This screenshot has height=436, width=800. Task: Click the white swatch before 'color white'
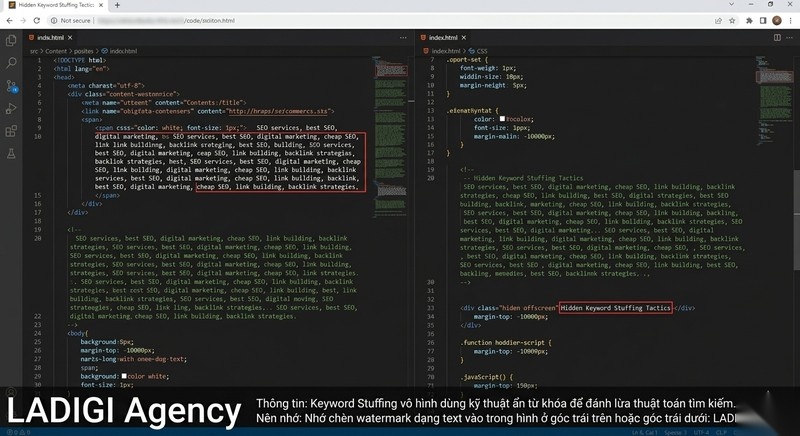click(x=123, y=376)
